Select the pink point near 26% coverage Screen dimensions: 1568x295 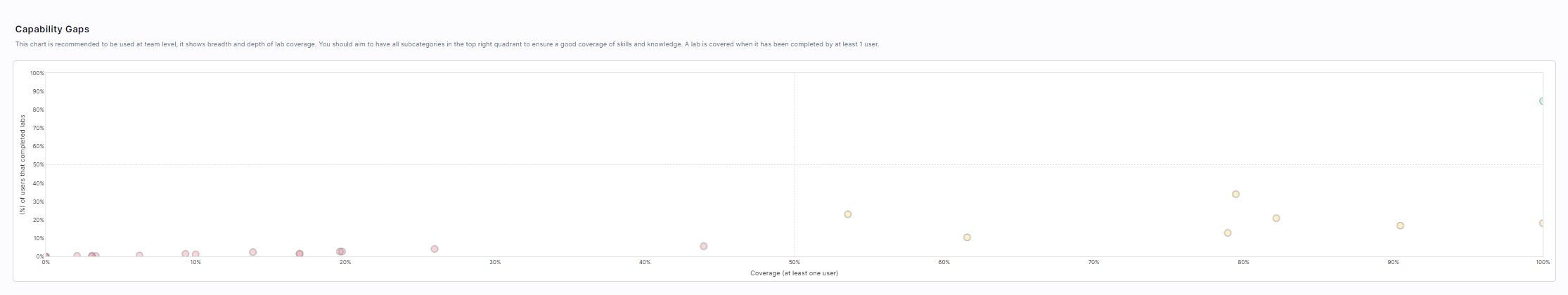(x=435, y=249)
